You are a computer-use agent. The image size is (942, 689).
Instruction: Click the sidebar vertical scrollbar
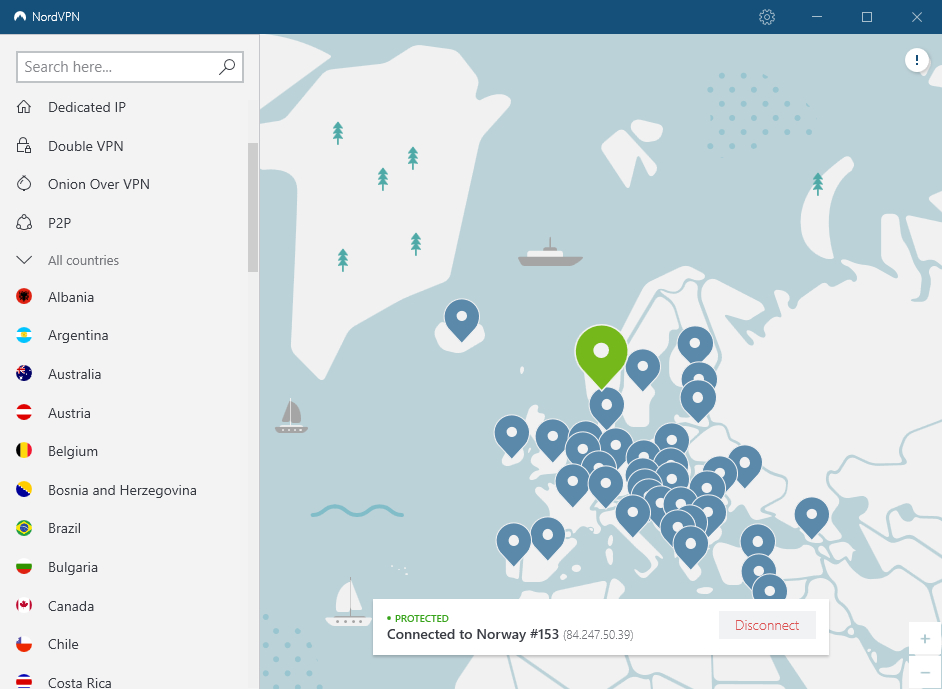pos(253,207)
